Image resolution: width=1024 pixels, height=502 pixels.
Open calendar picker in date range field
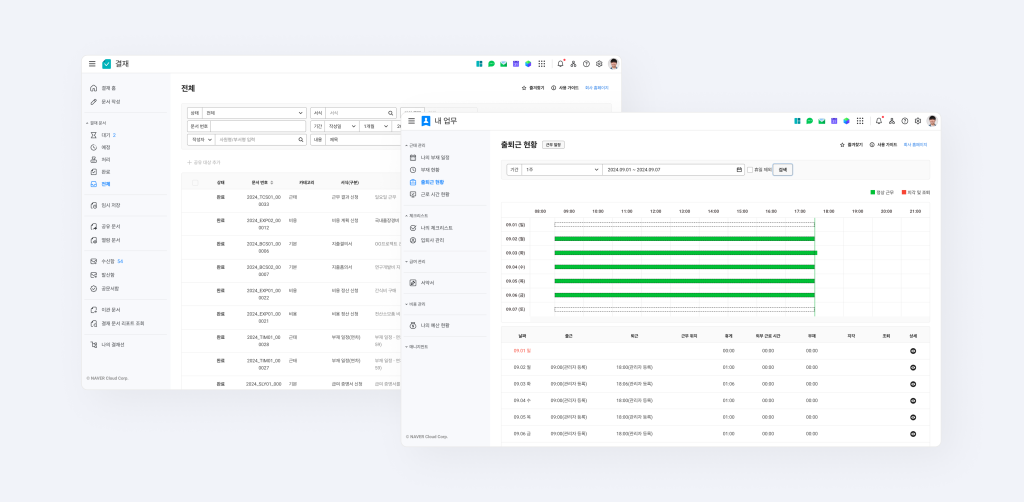point(739,170)
